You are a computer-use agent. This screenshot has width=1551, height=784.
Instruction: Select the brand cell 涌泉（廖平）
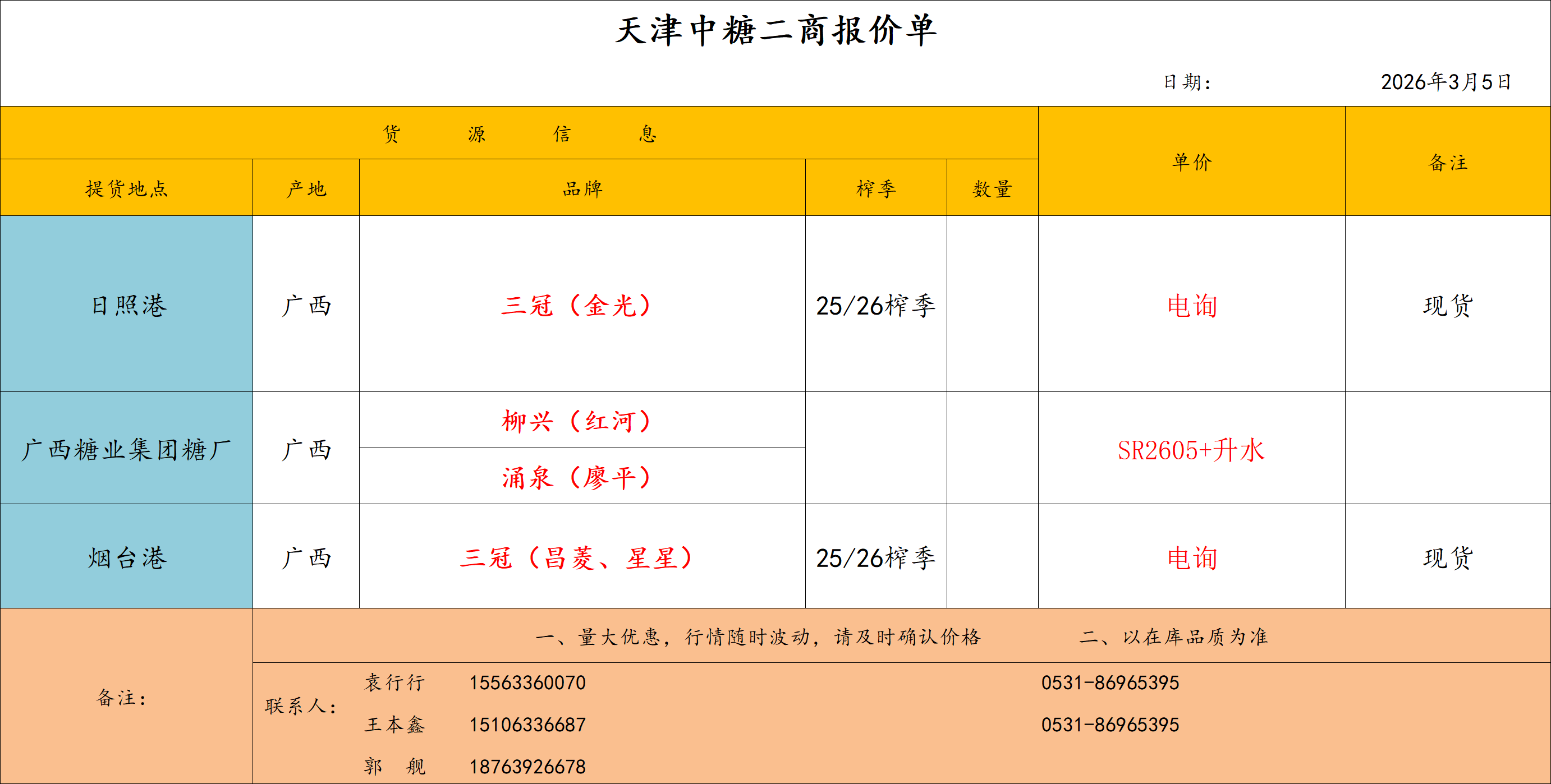click(576, 478)
